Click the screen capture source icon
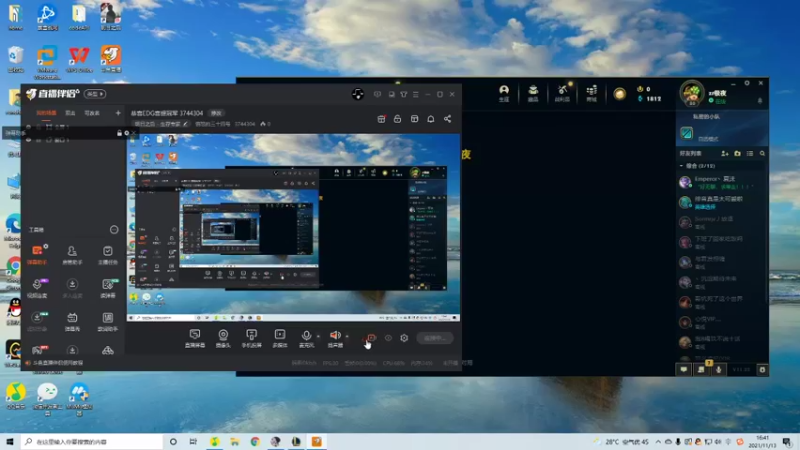Viewport: 800px width, 450px height. click(195, 334)
